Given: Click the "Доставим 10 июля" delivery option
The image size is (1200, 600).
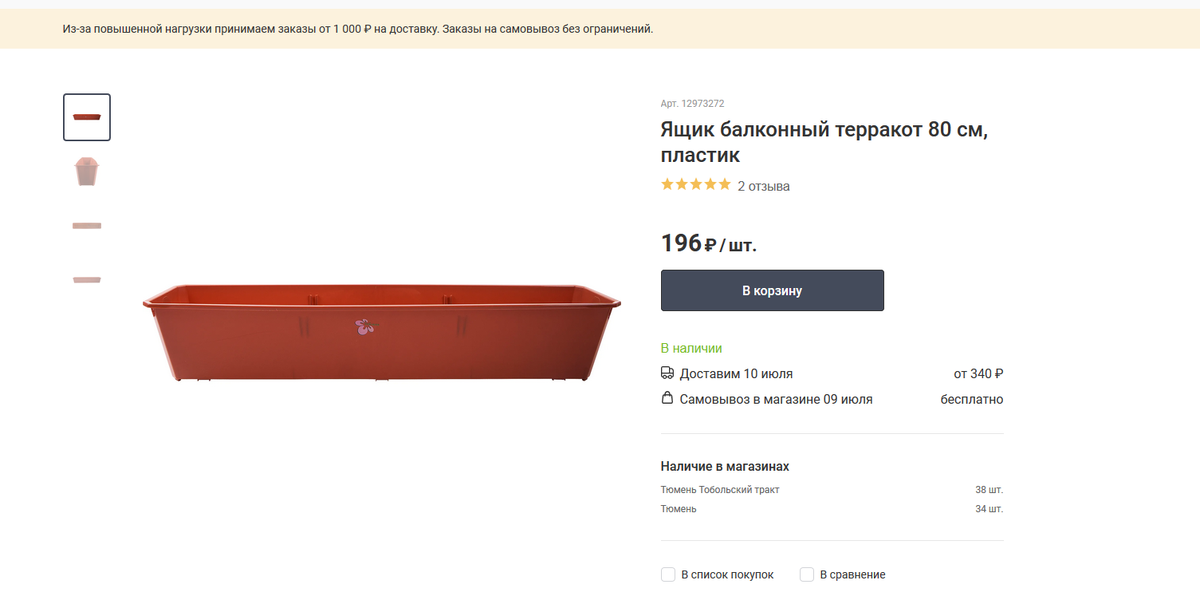Looking at the screenshot, I should coord(736,374).
